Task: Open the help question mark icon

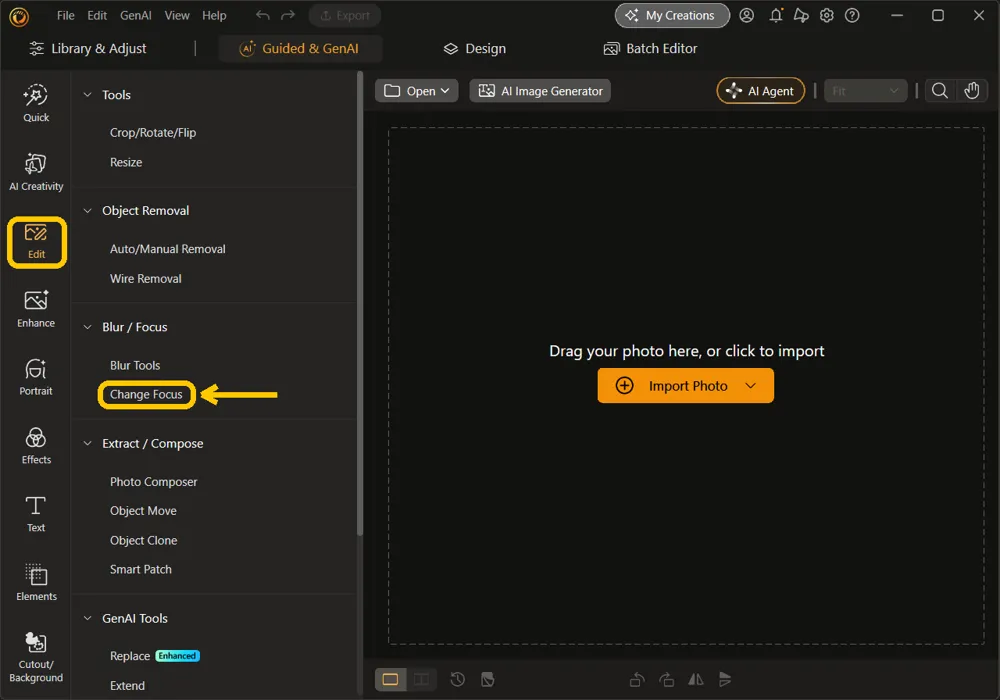Action: [852, 15]
